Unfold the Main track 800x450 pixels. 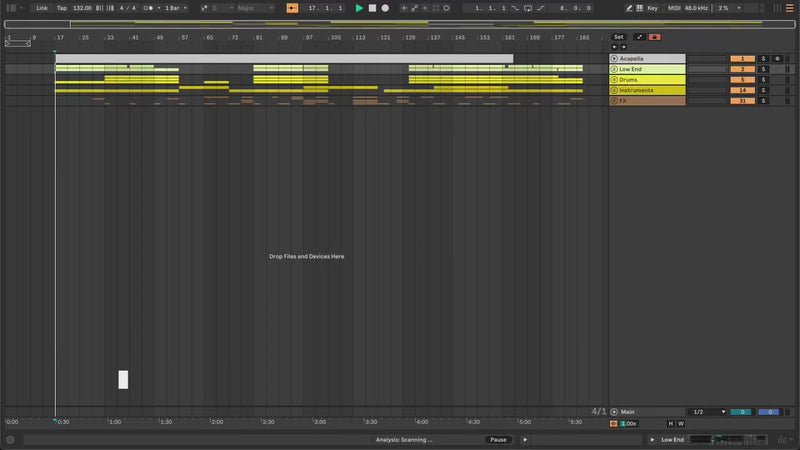pyautogui.click(x=614, y=412)
